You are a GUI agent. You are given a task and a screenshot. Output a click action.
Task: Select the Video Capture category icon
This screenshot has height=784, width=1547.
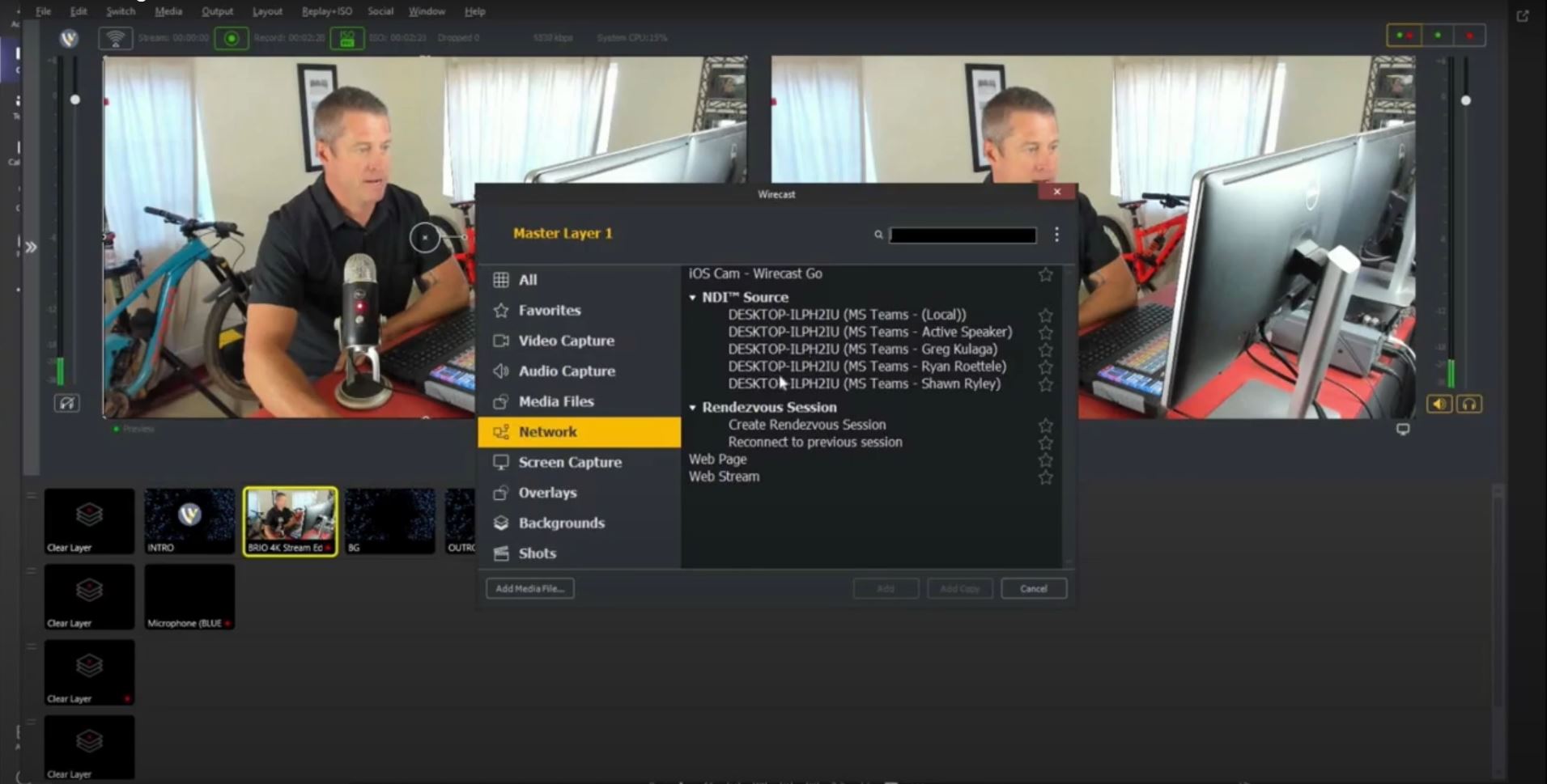click(x=502, y=341)
